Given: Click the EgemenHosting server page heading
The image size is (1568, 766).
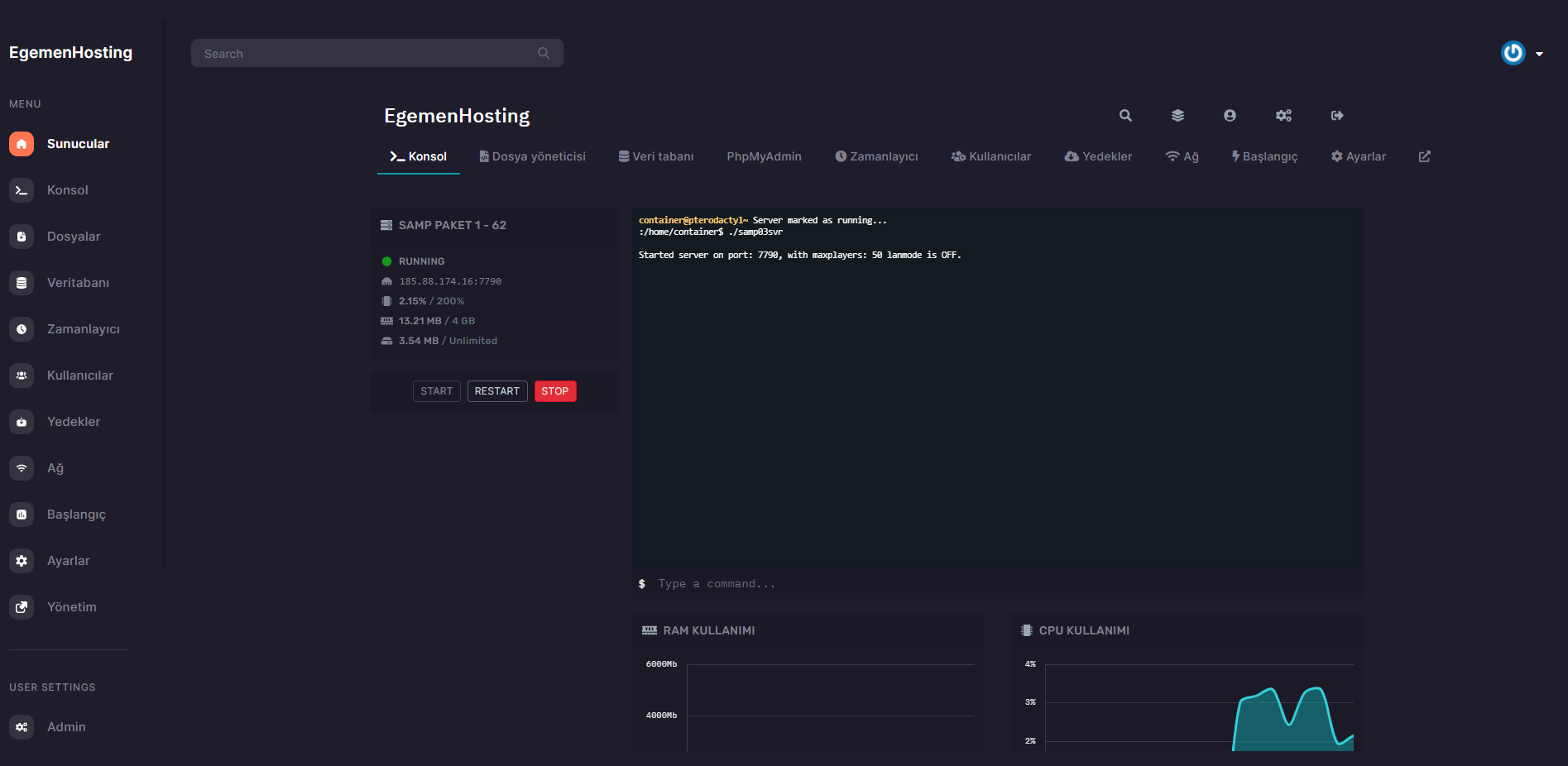Looking at the screenshot, I should [457, 116].
